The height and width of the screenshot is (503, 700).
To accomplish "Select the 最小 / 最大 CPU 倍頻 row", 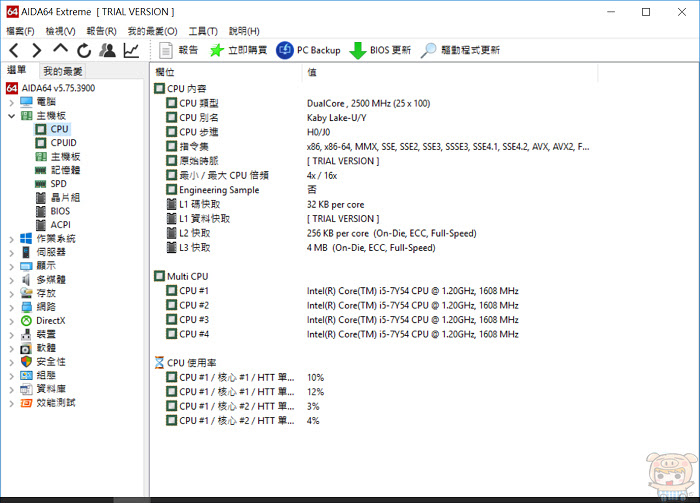I will pos(374,175).
